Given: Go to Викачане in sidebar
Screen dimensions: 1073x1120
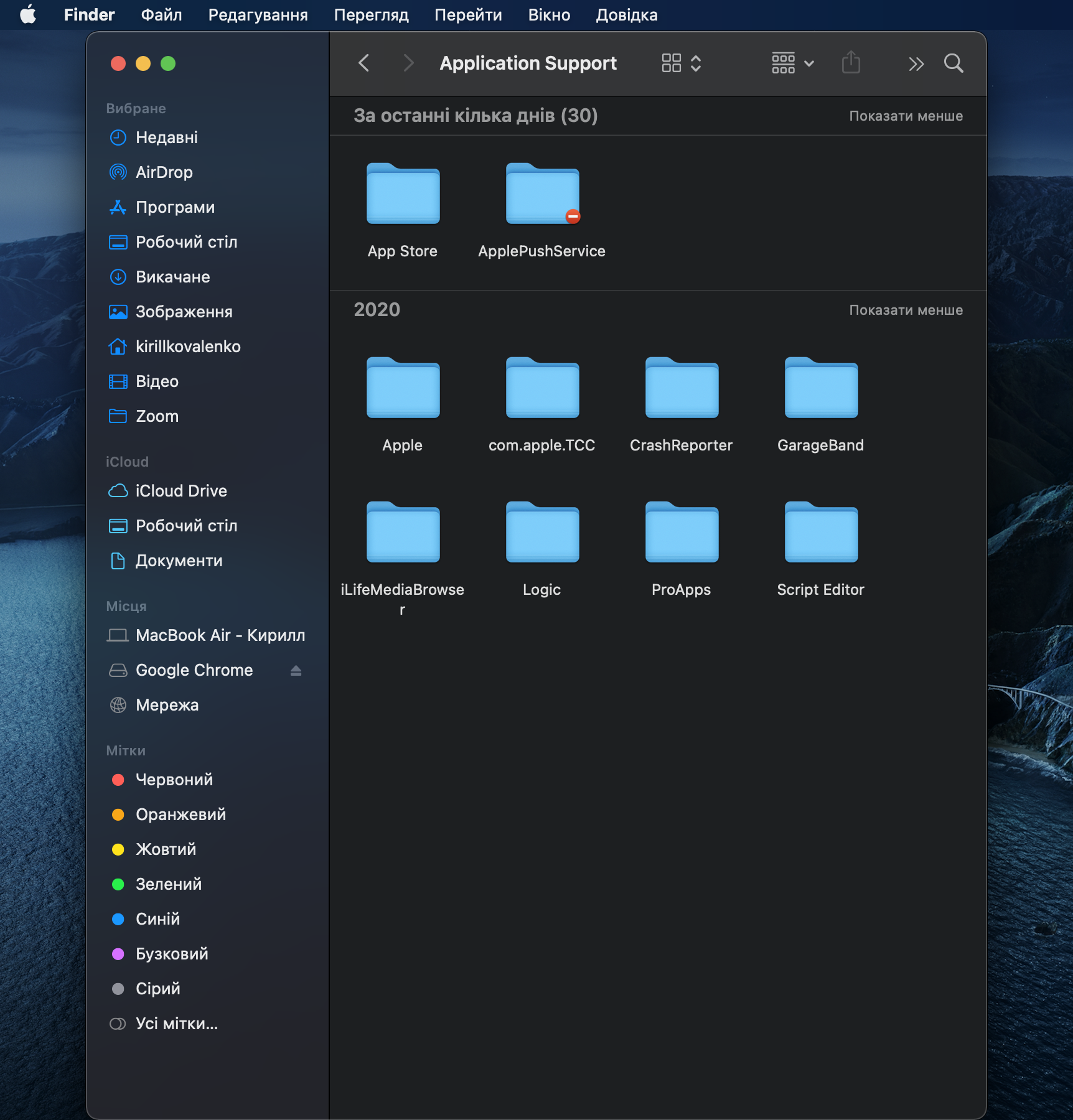Looking at the screenshot, I should click(172, 277).
